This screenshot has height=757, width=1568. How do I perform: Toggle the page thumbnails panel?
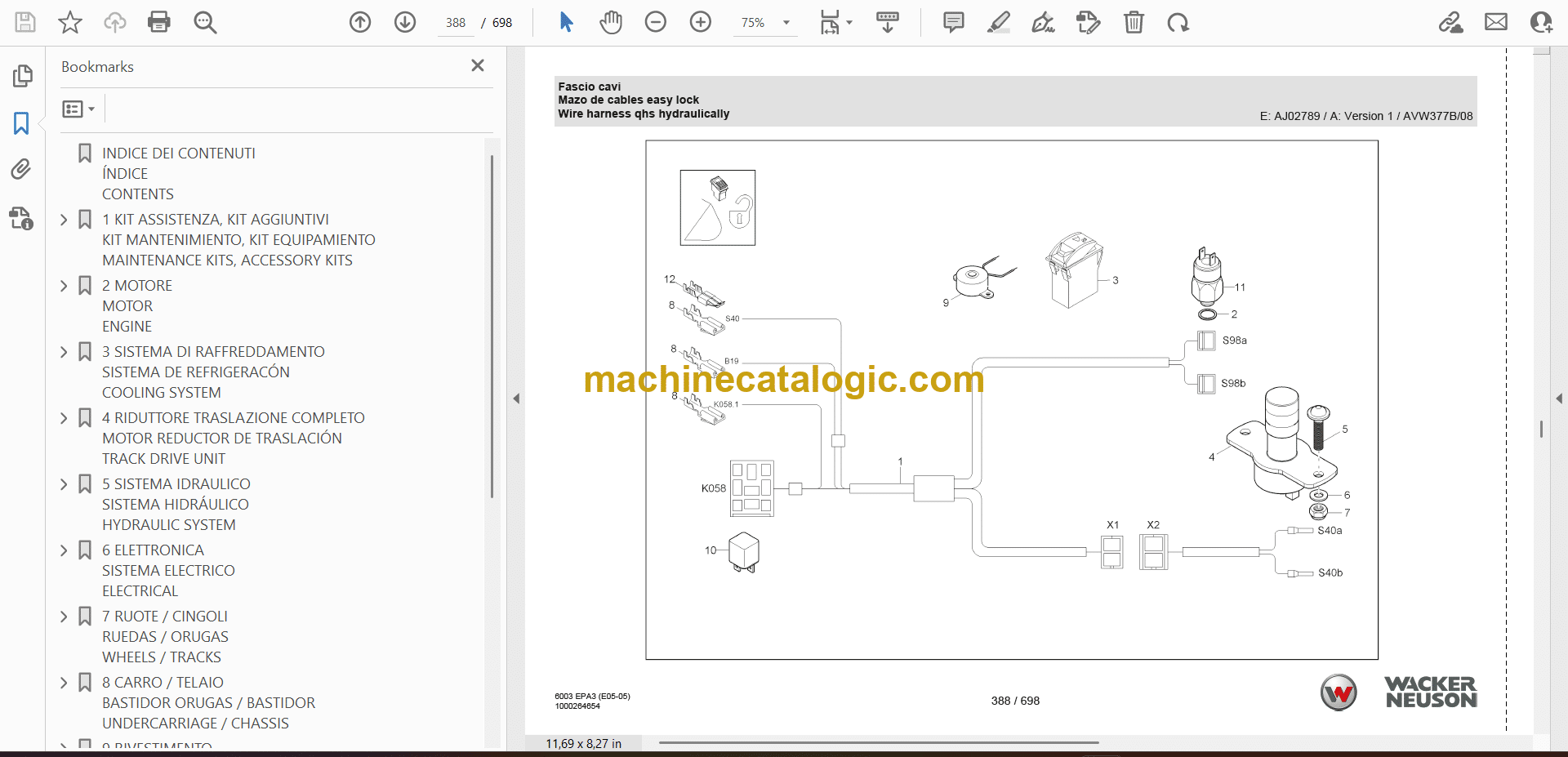click(22, 76)
